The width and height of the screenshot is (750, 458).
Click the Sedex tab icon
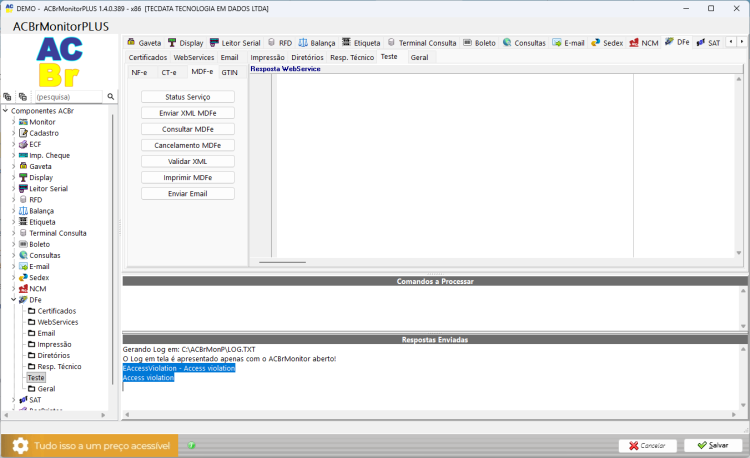596,42
